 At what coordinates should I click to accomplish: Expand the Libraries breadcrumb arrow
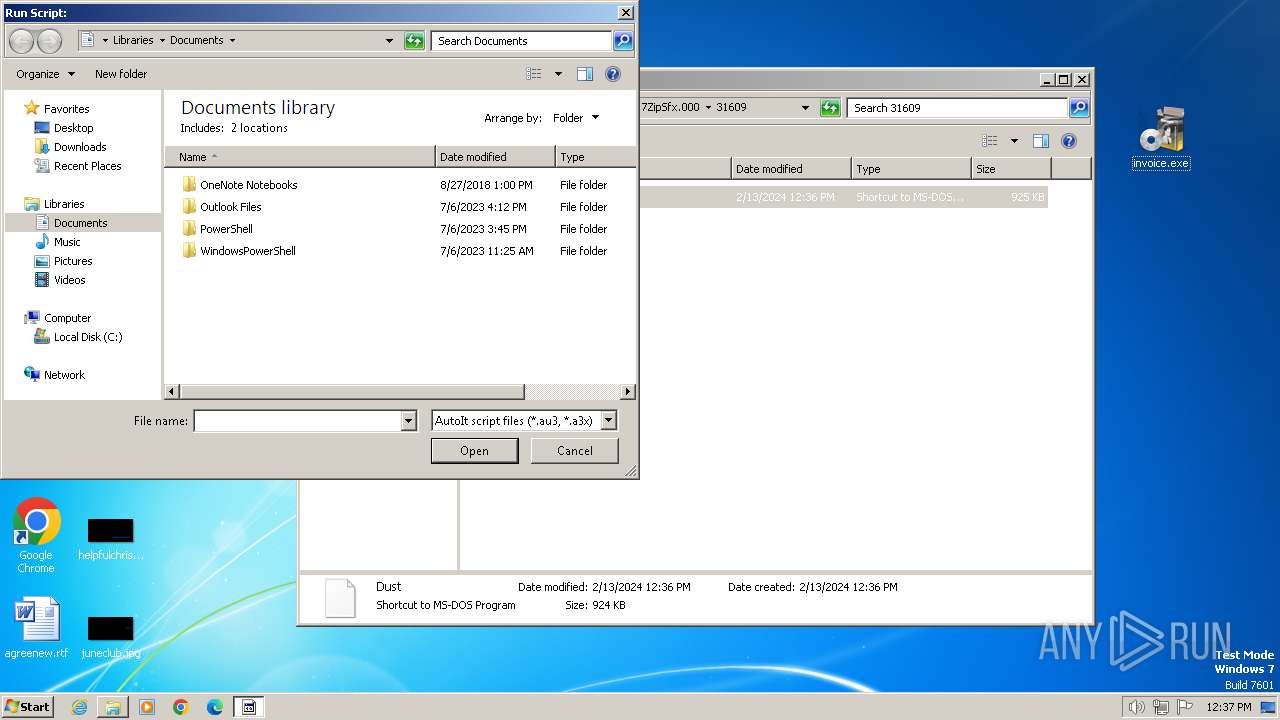pyautogui.click(x=162, y=41)
